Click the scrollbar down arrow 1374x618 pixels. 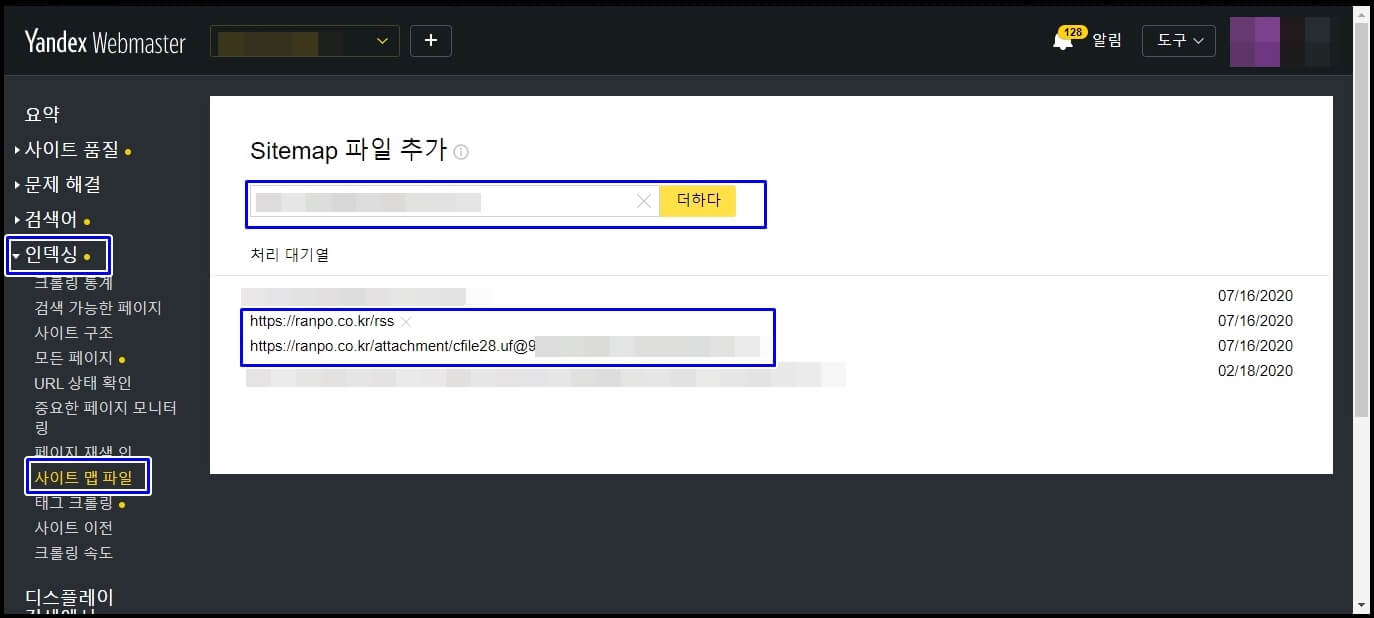1361,604
